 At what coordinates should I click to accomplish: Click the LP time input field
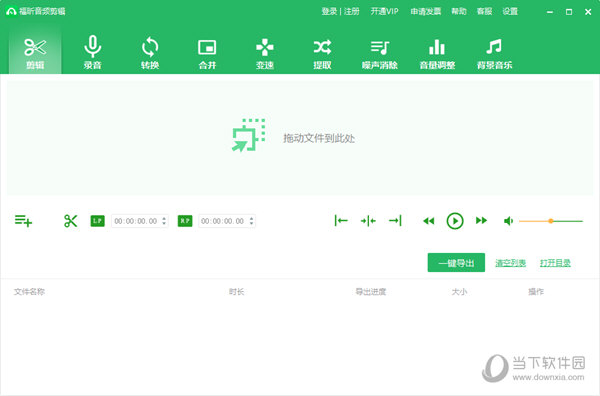pos(140,221)
